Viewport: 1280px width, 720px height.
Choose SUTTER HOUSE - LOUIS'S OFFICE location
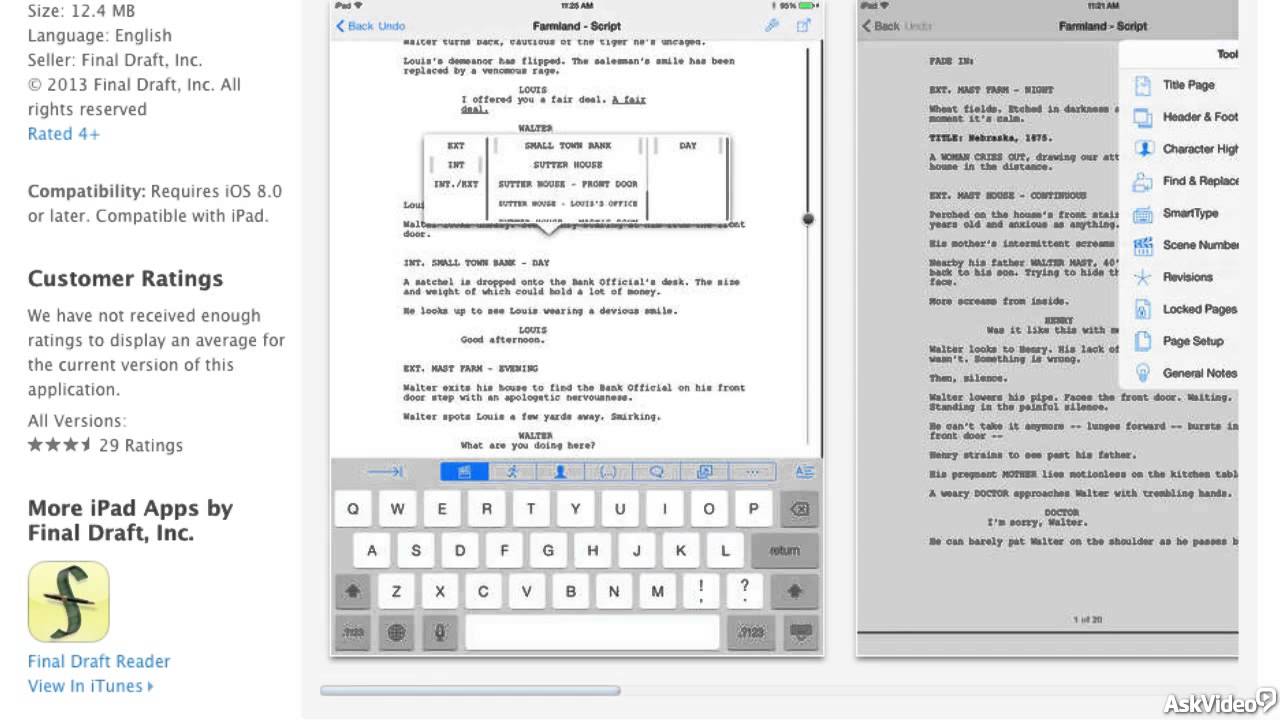[567, 204]
